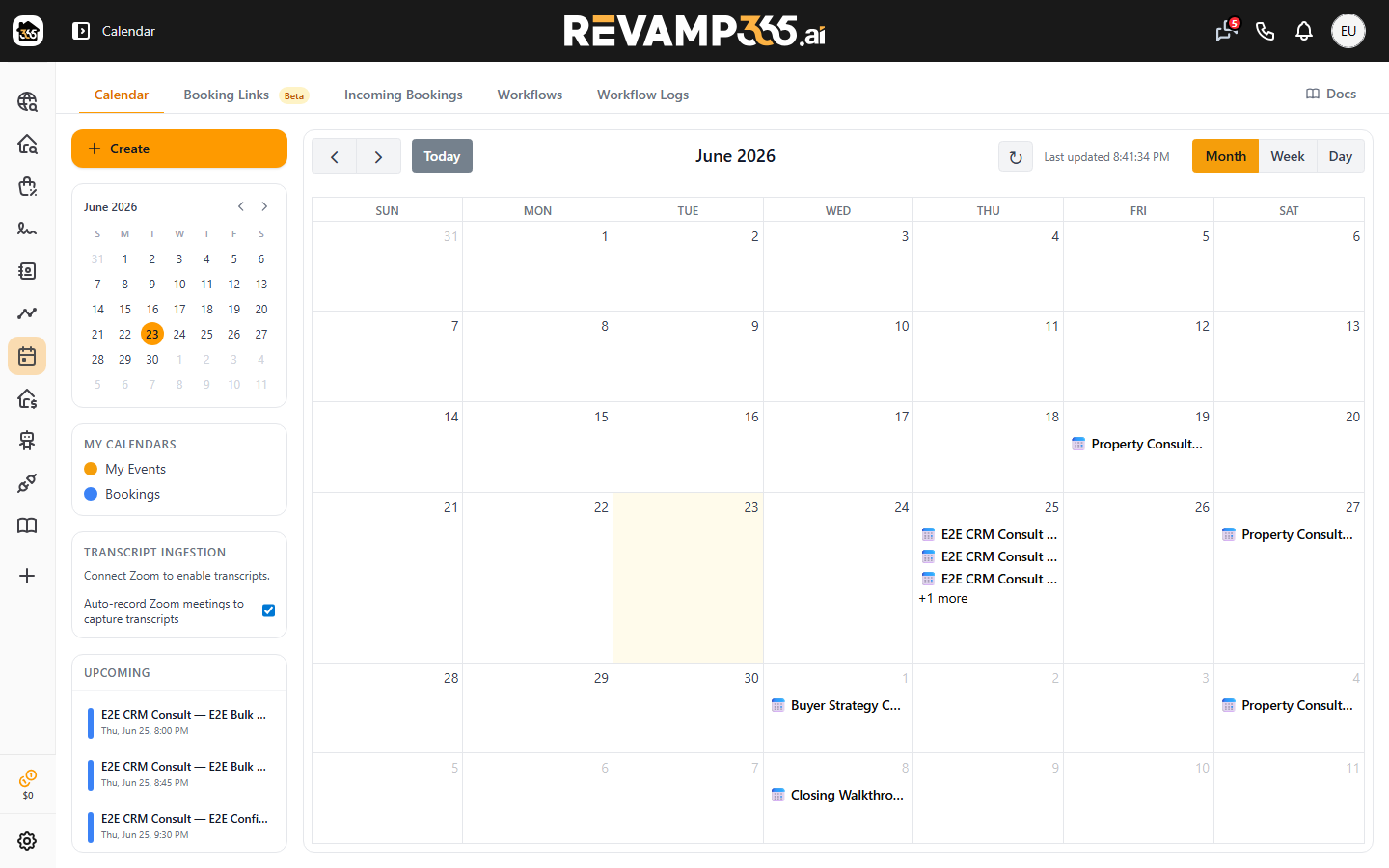This screenshot has height=868, width=1389.
Task: Select the Month view
Action: click(x=1225, y=156)
